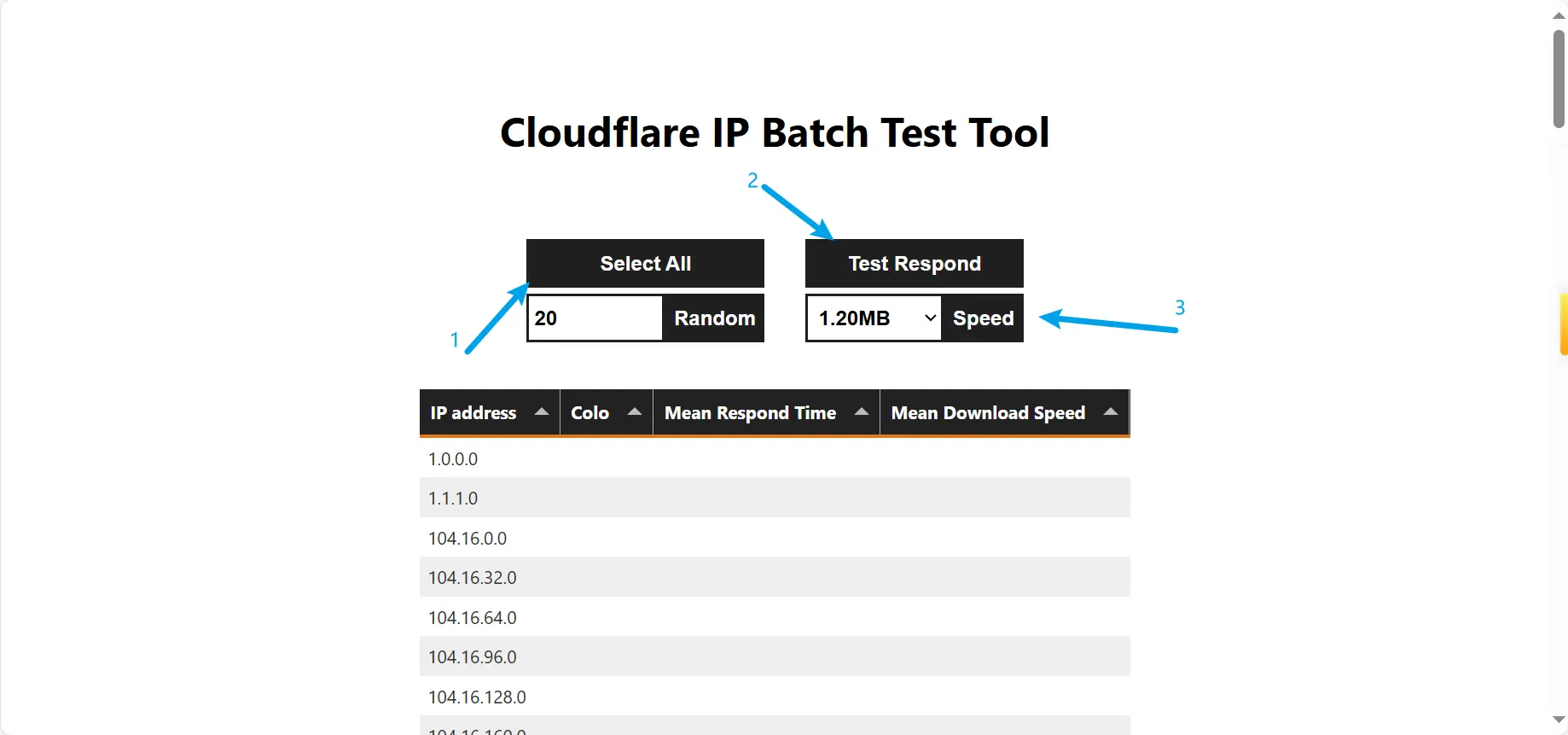The width and height of the screenshot is (1568, 735).
Task: Click the scrollbar up arrow
Action: (1559, 15)
